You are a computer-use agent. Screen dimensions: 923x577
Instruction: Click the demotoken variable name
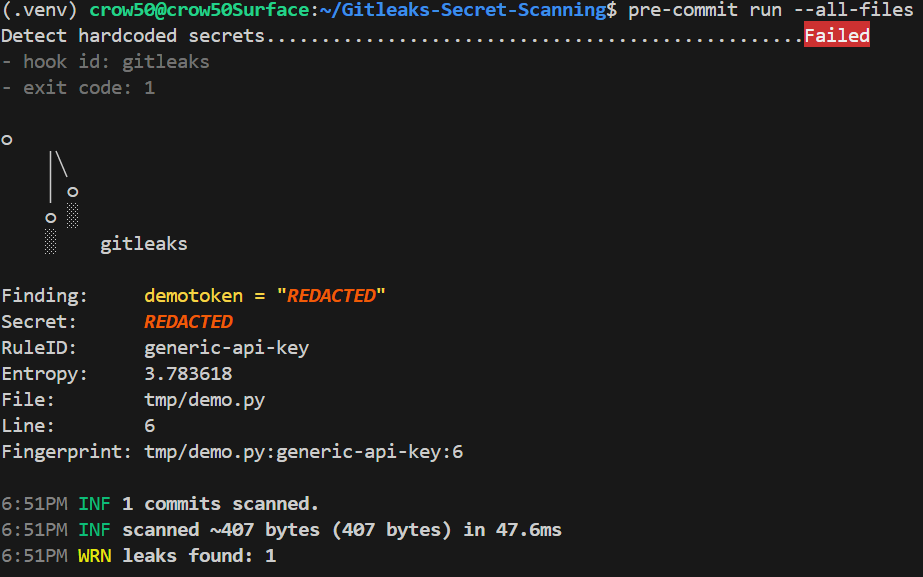[x=193, y=295]
